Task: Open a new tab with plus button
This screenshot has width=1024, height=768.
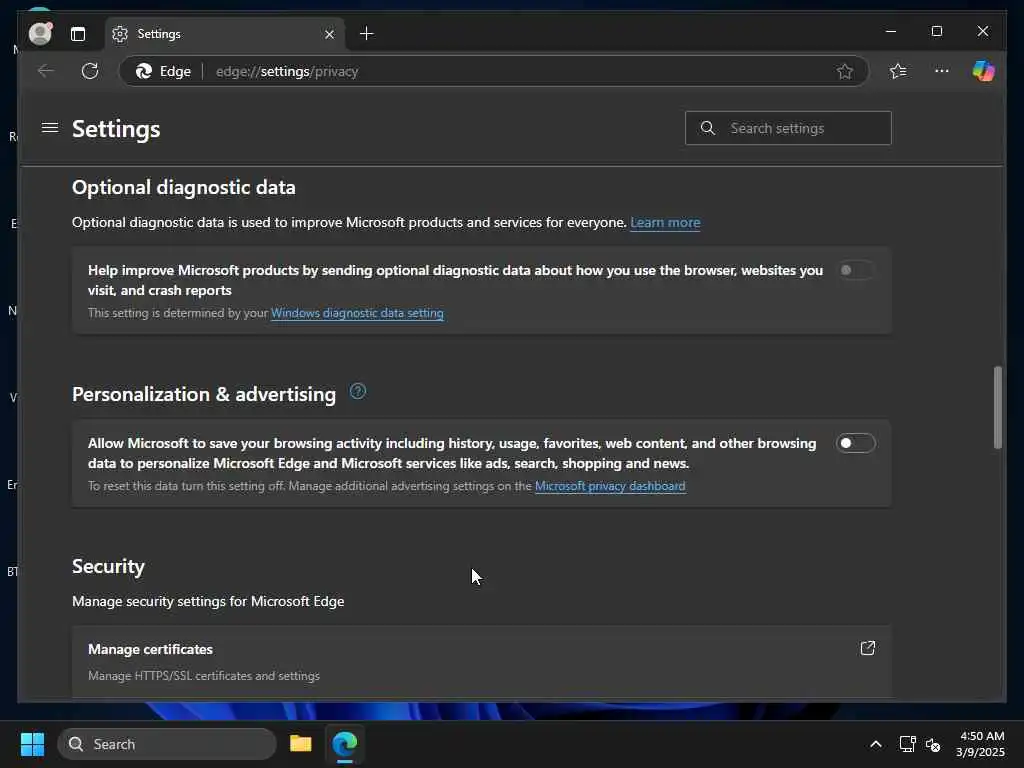Action: click(366, 33)
